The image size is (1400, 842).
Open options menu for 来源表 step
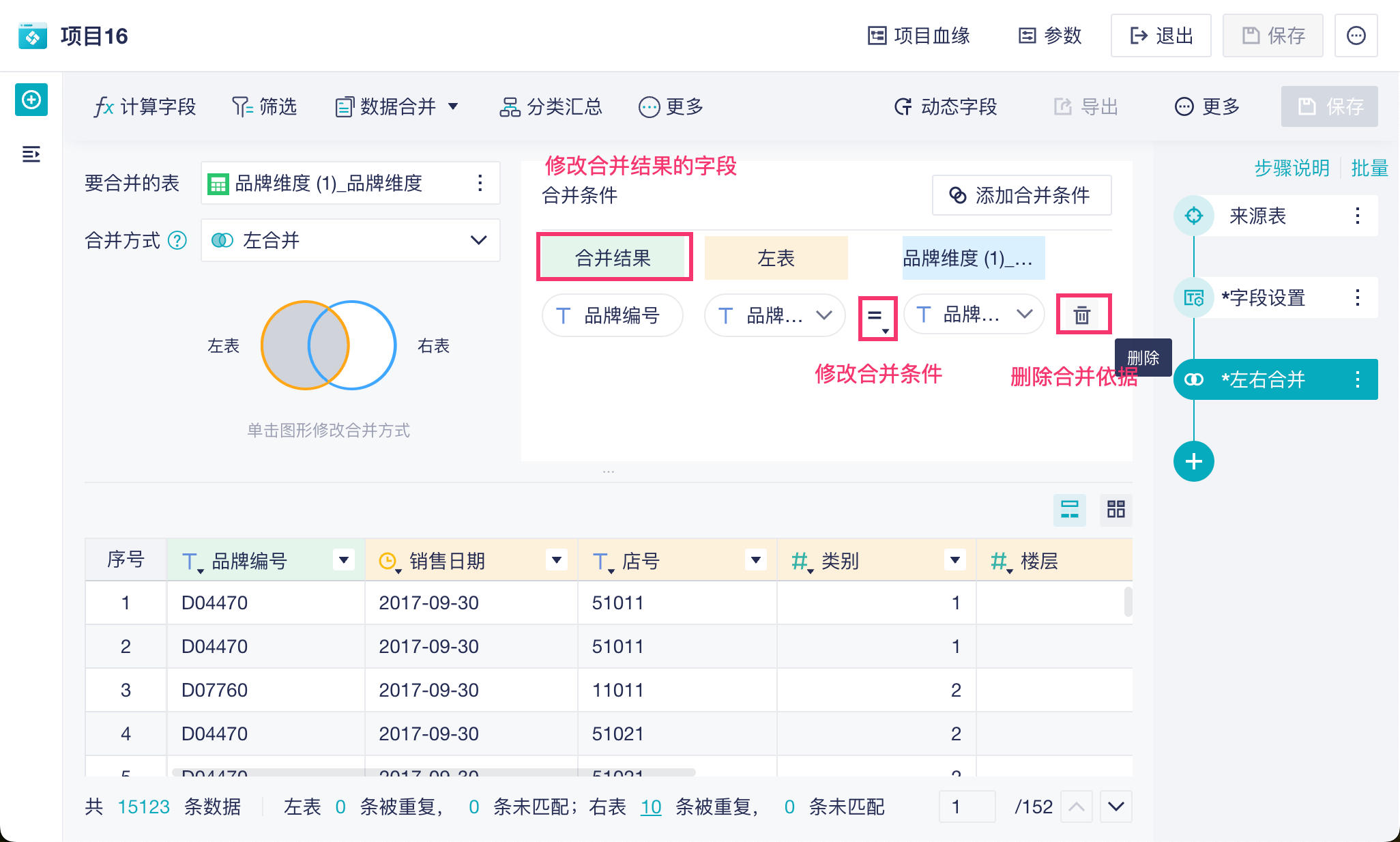(1358, 216)
